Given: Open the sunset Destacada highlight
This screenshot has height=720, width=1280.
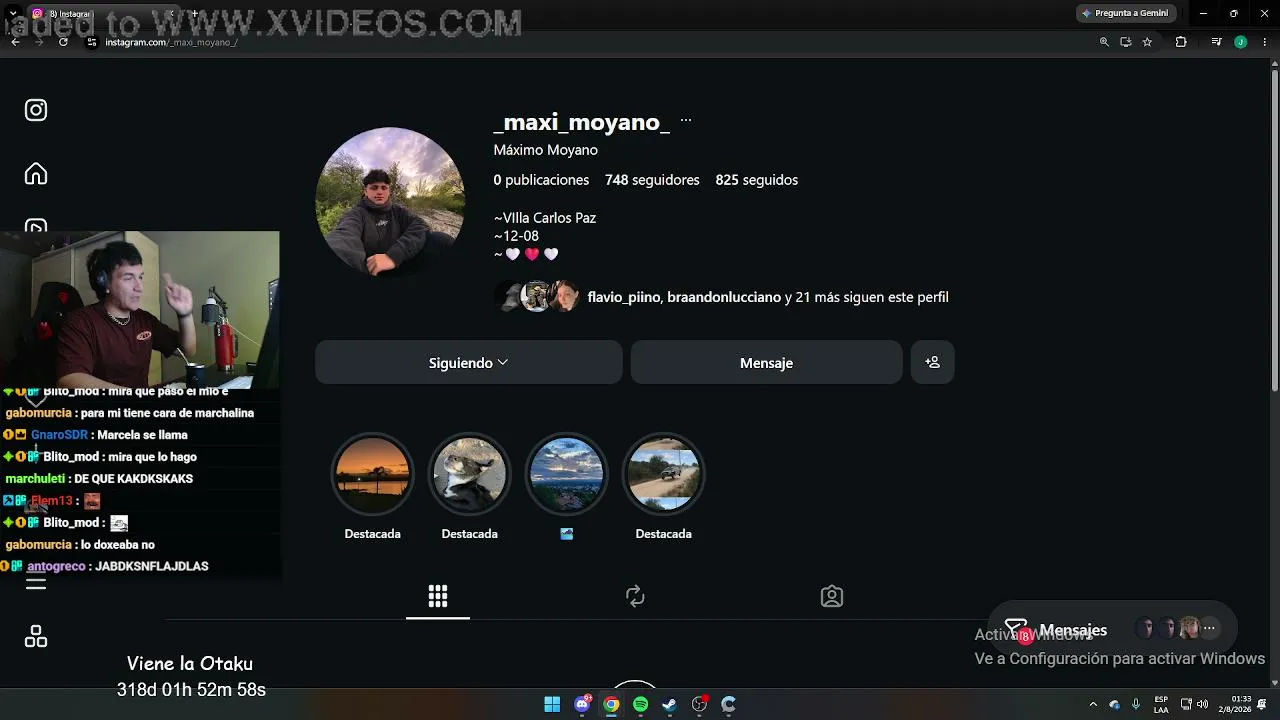Looking at the screenshot, I should 372,474.
